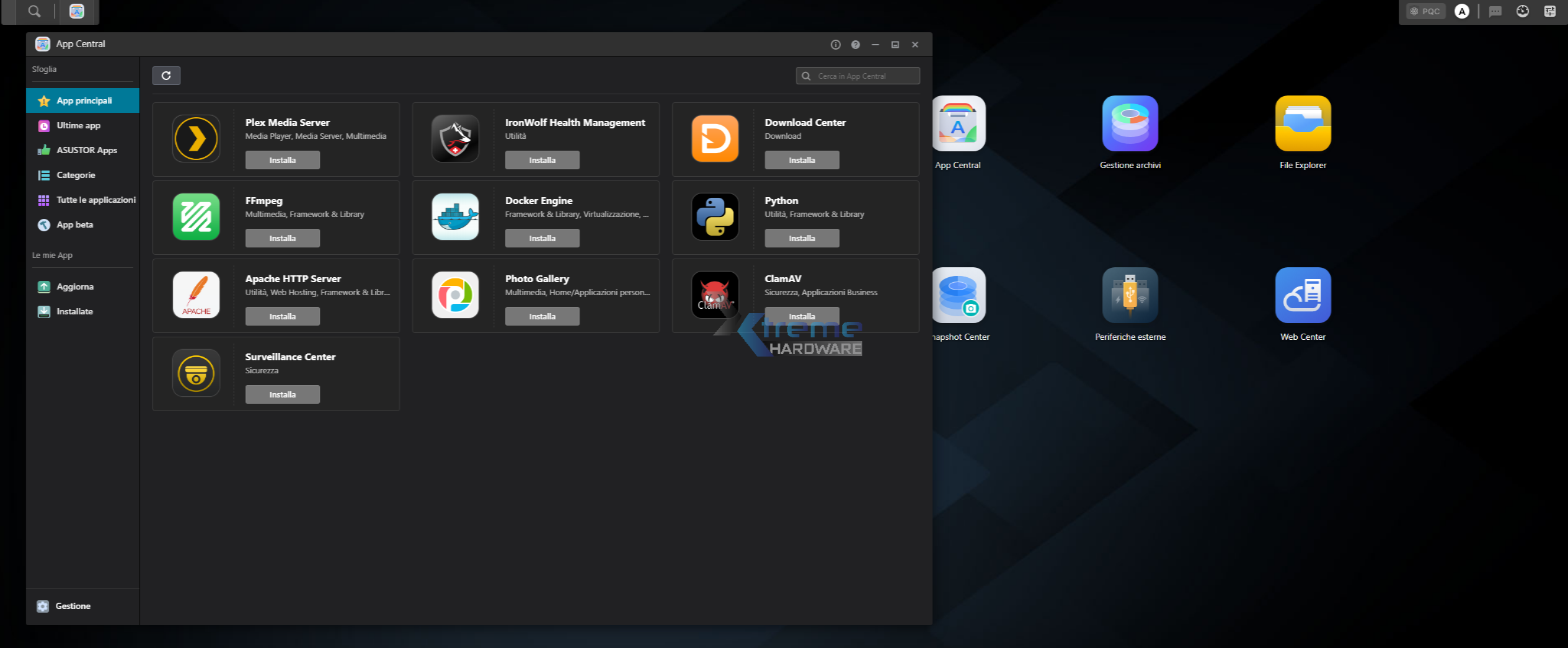Show Tutte le applicazioni list
Screen dimensions: 1568x648
(x=82, y=200)
